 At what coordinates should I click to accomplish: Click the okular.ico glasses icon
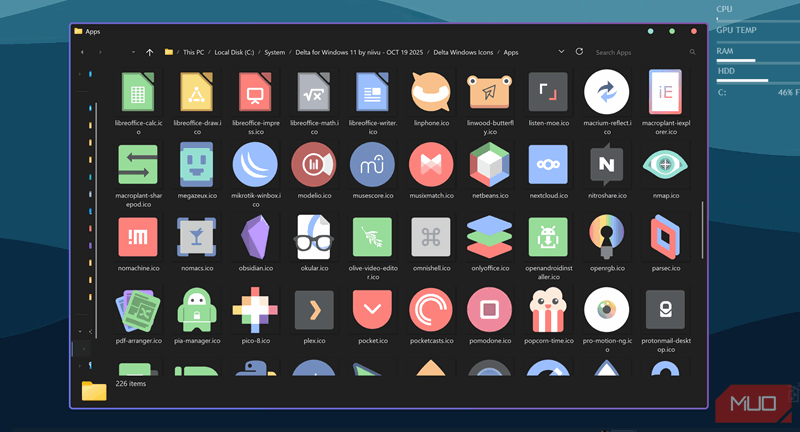pyautogui.click(x=314, y=238)
